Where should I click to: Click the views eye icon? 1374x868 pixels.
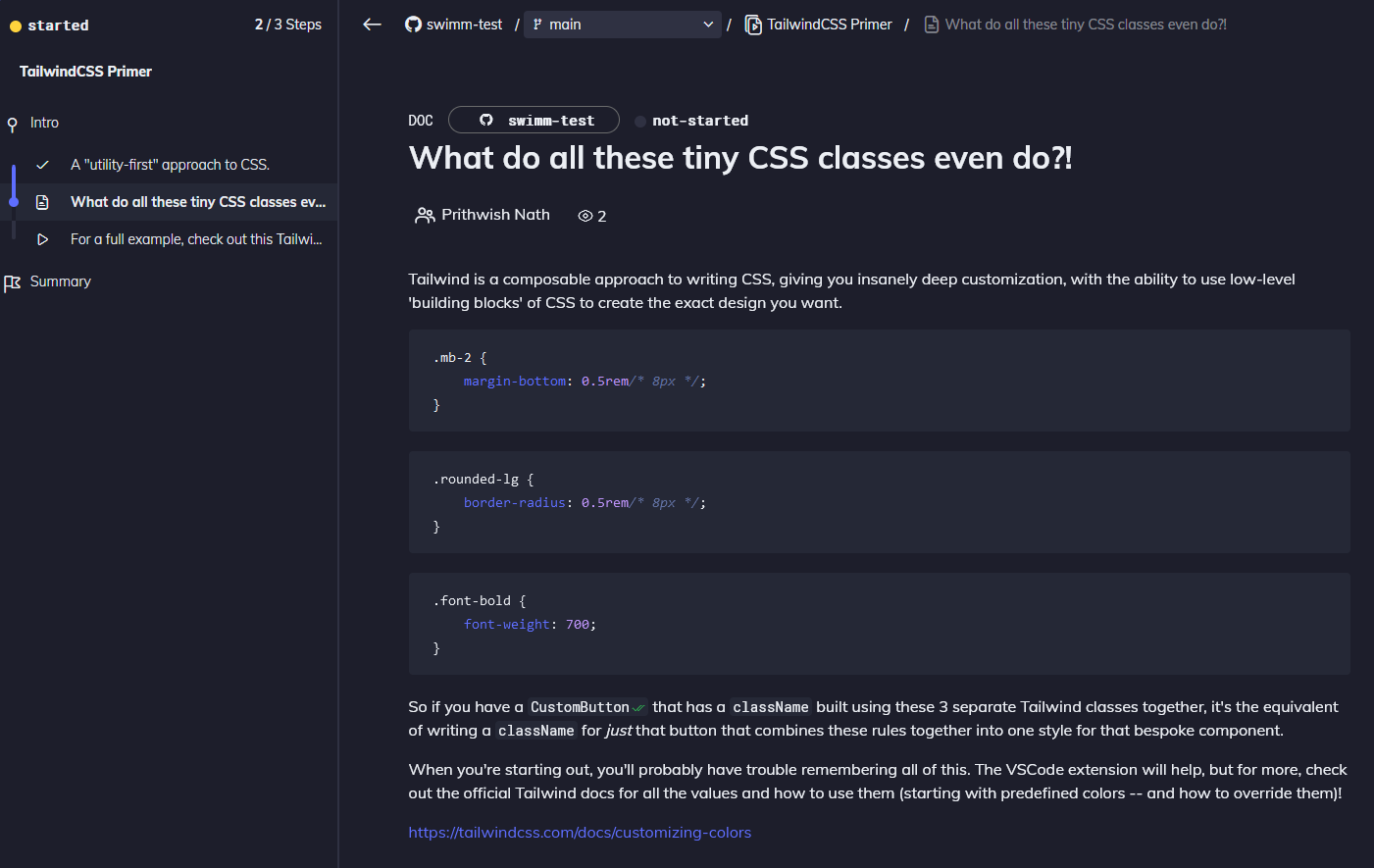(x=585, y=216)
